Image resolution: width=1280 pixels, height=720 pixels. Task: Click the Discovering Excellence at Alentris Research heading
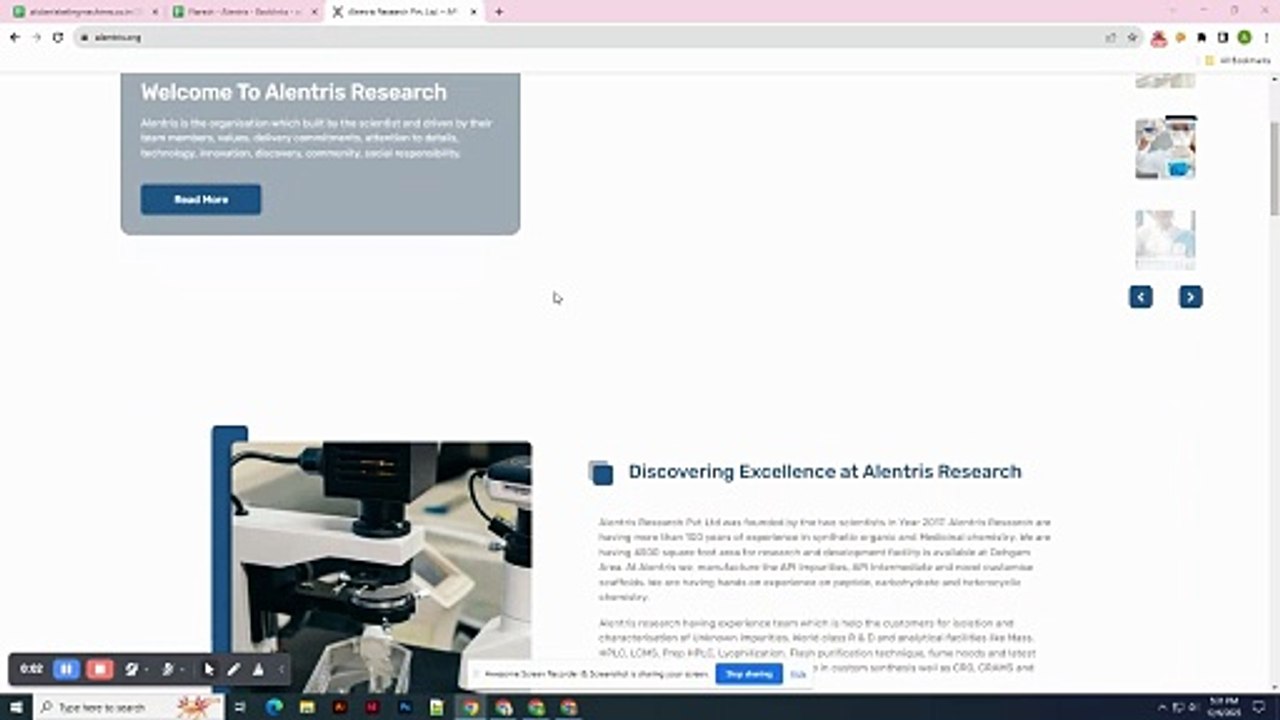pyautogui.click(x=825, y=471)
